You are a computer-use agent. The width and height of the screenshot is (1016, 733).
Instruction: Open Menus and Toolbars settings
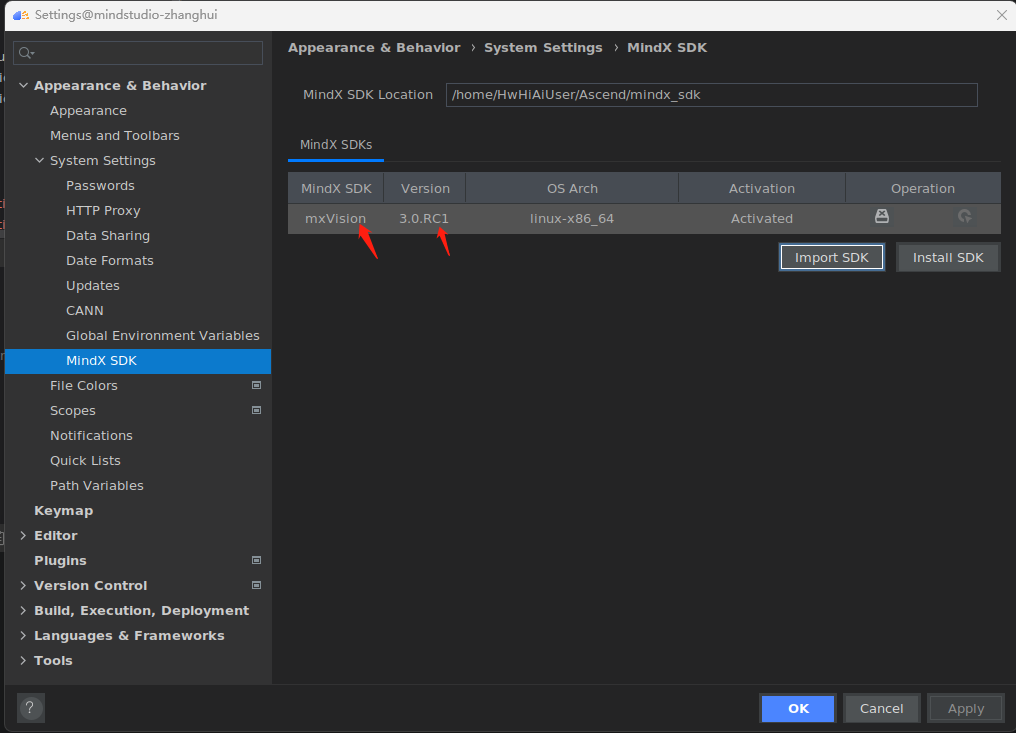tap(115, 135)
